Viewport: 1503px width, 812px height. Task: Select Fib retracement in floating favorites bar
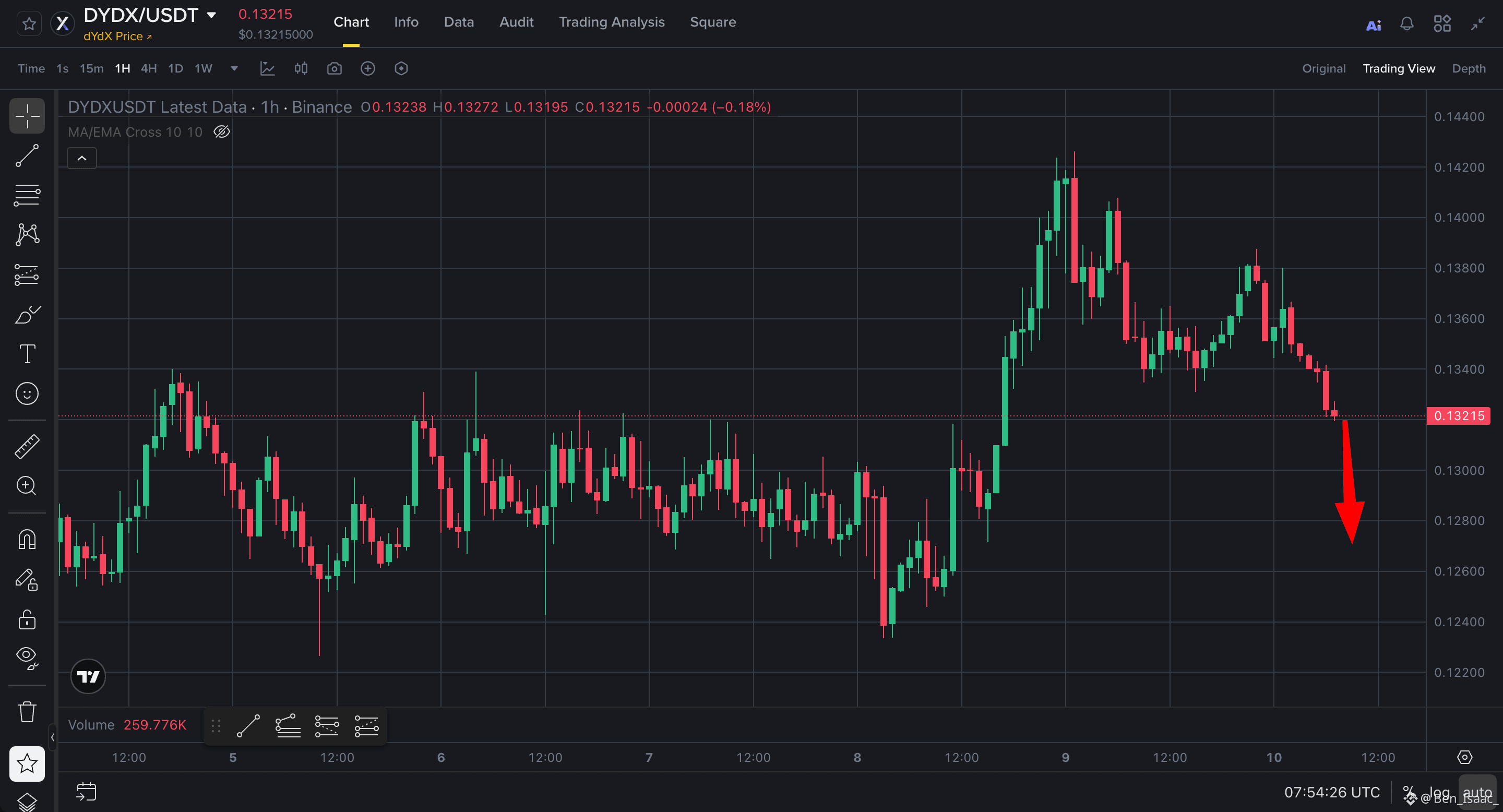(x=288, y=726)
